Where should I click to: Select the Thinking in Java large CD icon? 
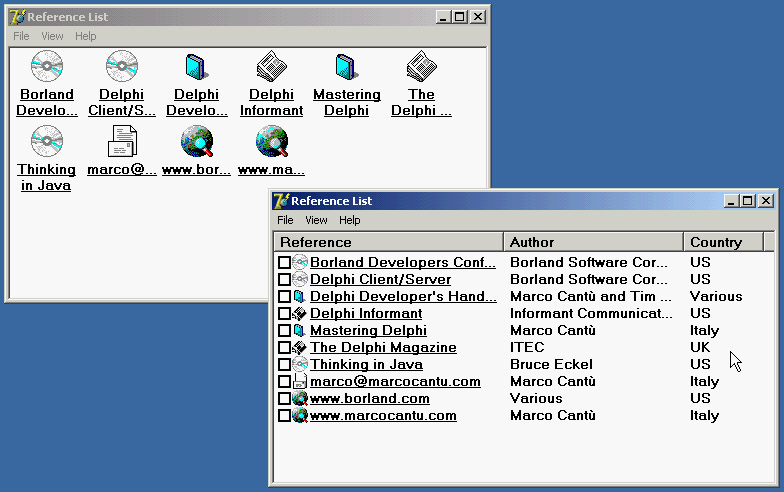point(46,142)
